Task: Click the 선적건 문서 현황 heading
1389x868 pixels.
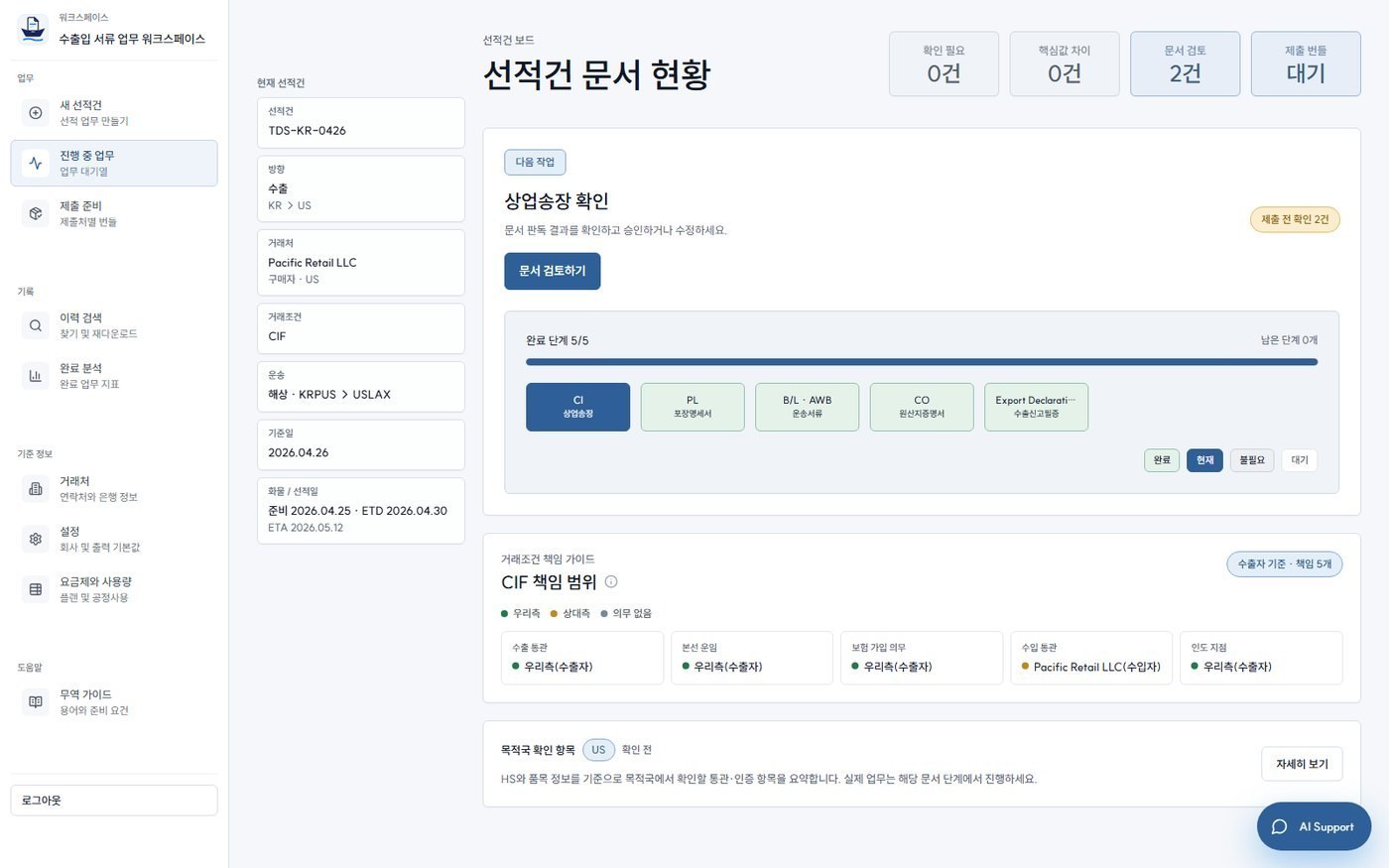Action: pos(597,74)
